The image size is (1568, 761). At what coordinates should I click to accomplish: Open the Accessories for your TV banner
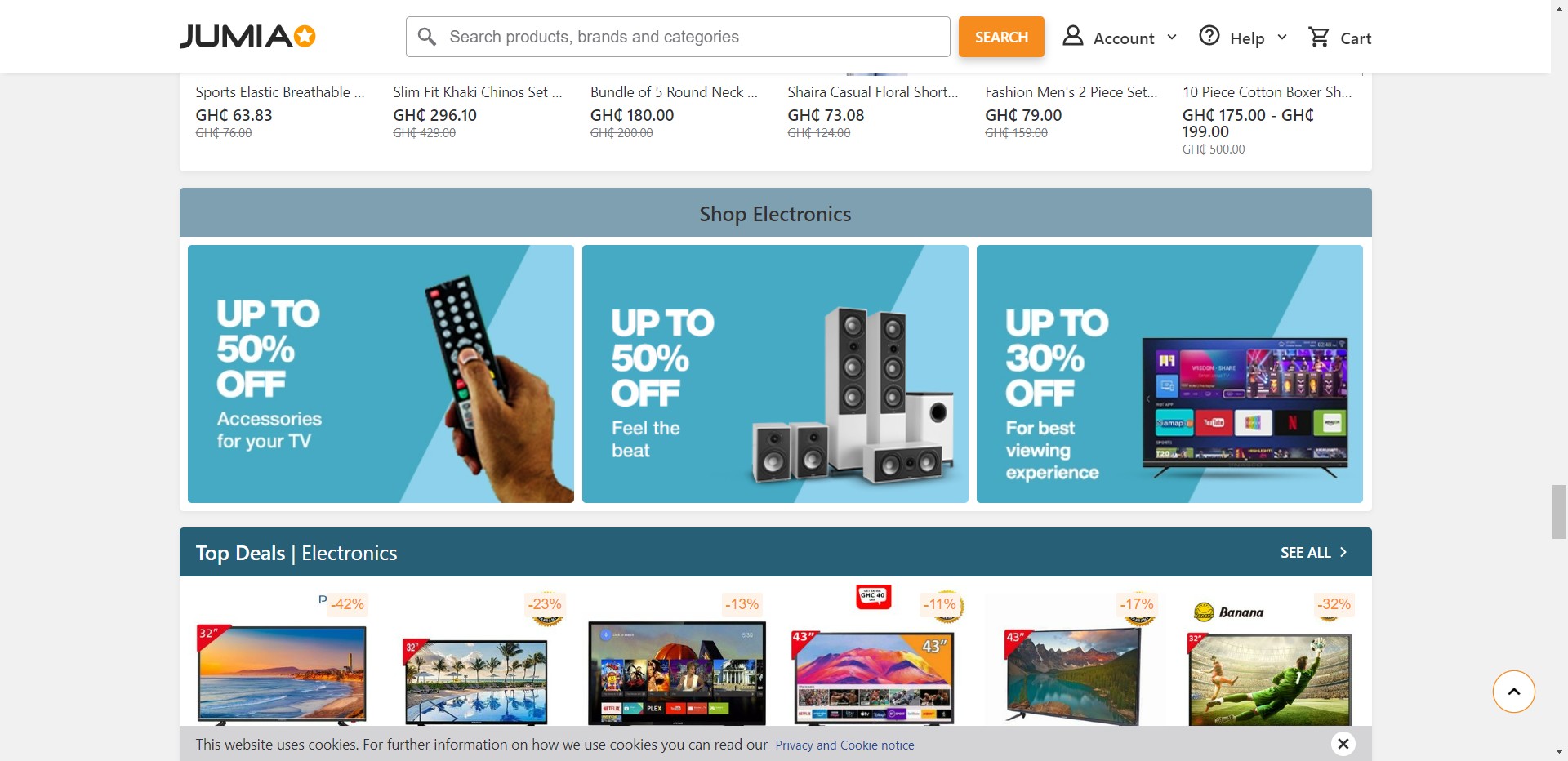pyautogui.click(x=381, y=374)
